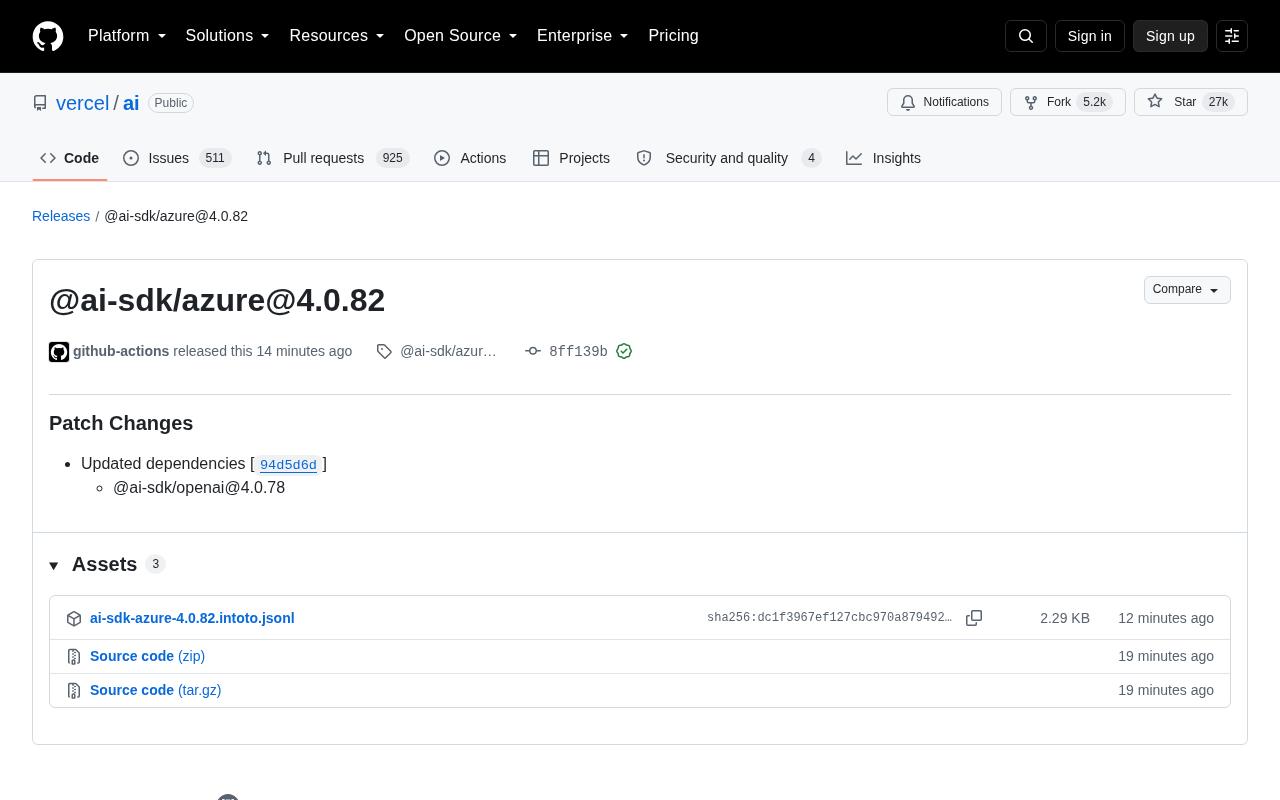Download ai-sdk-azure-4.0.82.intoto.jsonl
Image resolution: width=1280 pixels, height=800 pixels.
click(x=192, y=618)
